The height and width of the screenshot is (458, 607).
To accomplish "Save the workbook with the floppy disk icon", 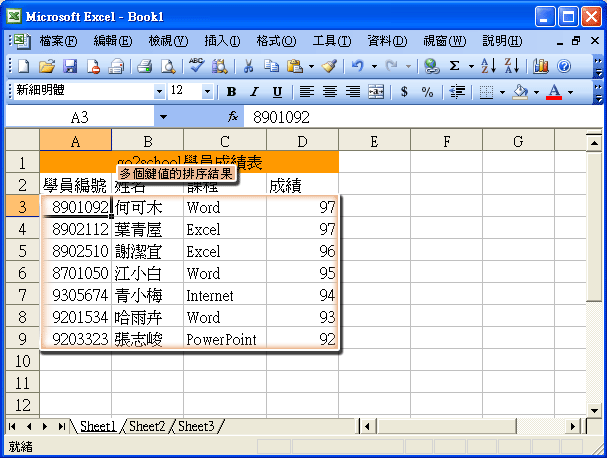I will coord(70,67).
